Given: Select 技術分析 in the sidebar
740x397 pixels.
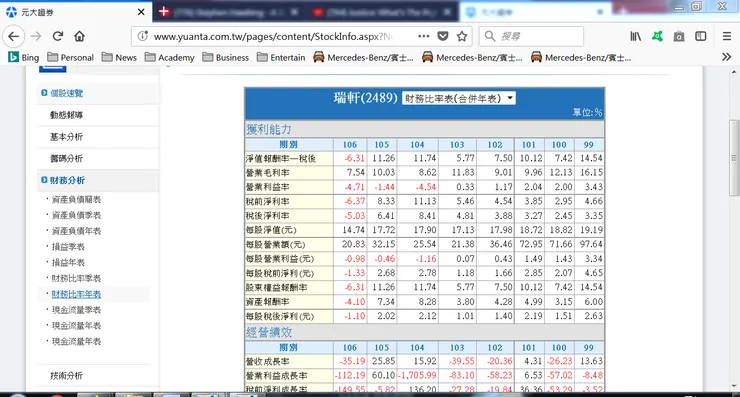Looking at the screenshot, I should pos(67,375).
